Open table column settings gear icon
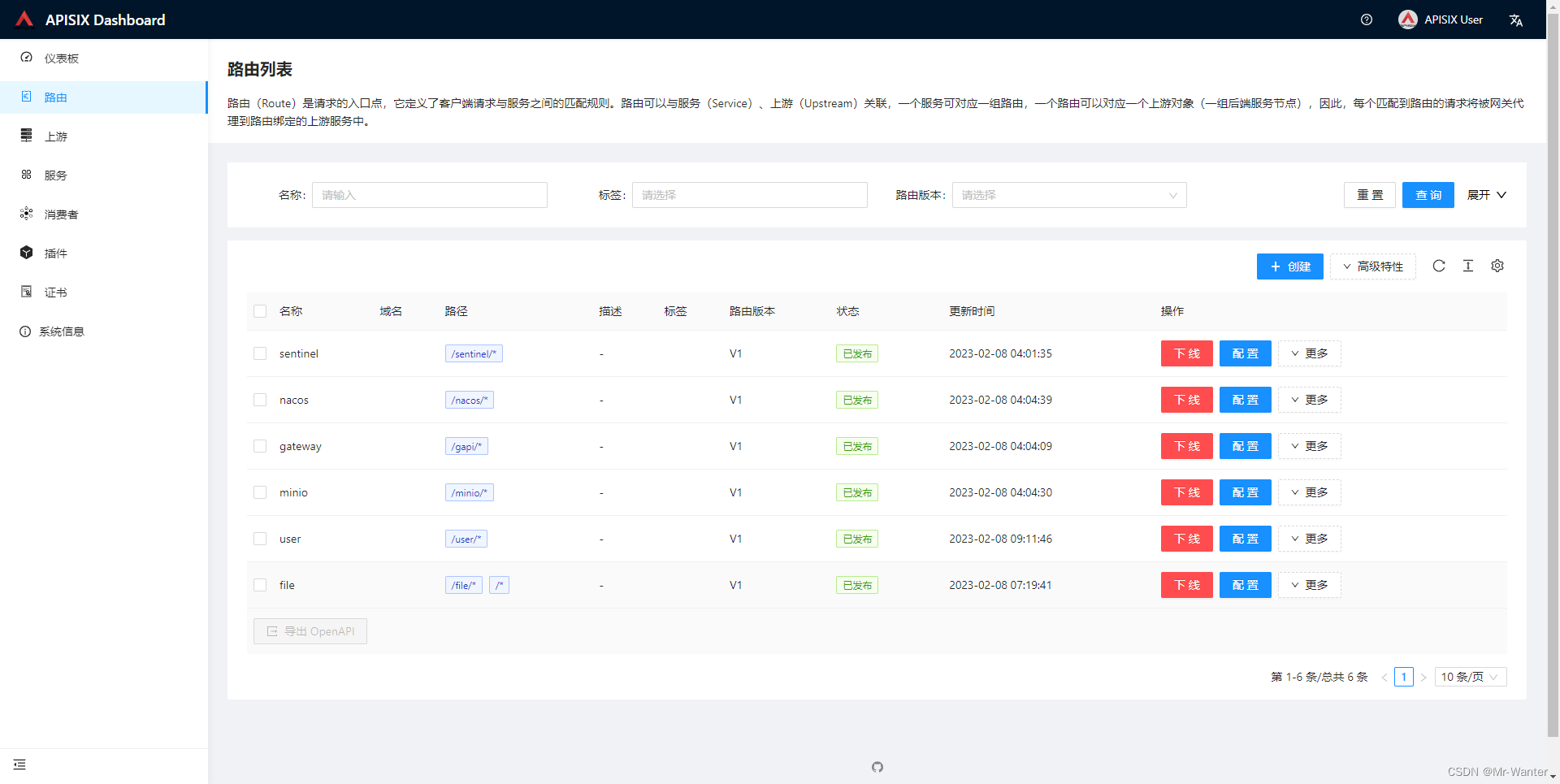1560x784 pixels. click(x=1497, y=266)
